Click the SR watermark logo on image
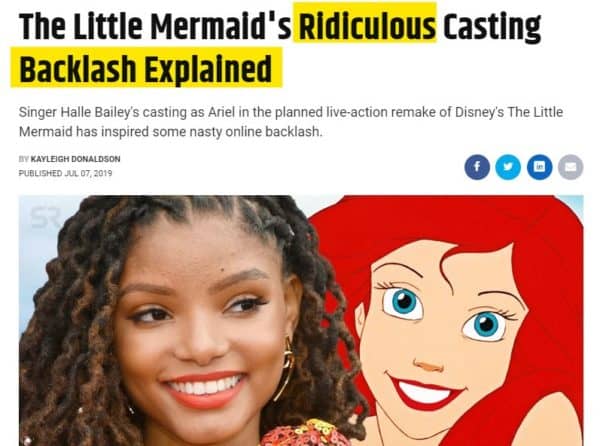The width and height of the screenshot is (600, 446). tap(46, 218)
